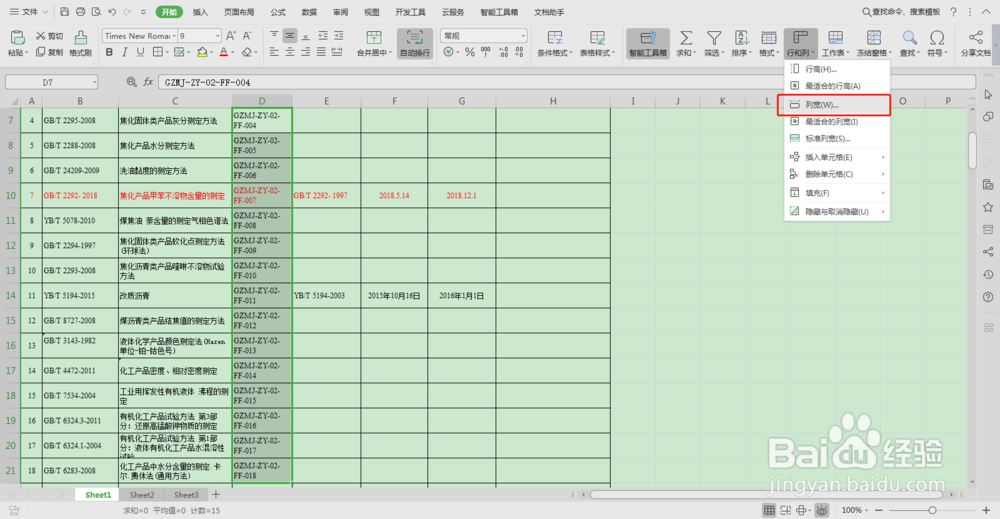
Task: Click the clear eraser icon
Action: pos(247,52)
